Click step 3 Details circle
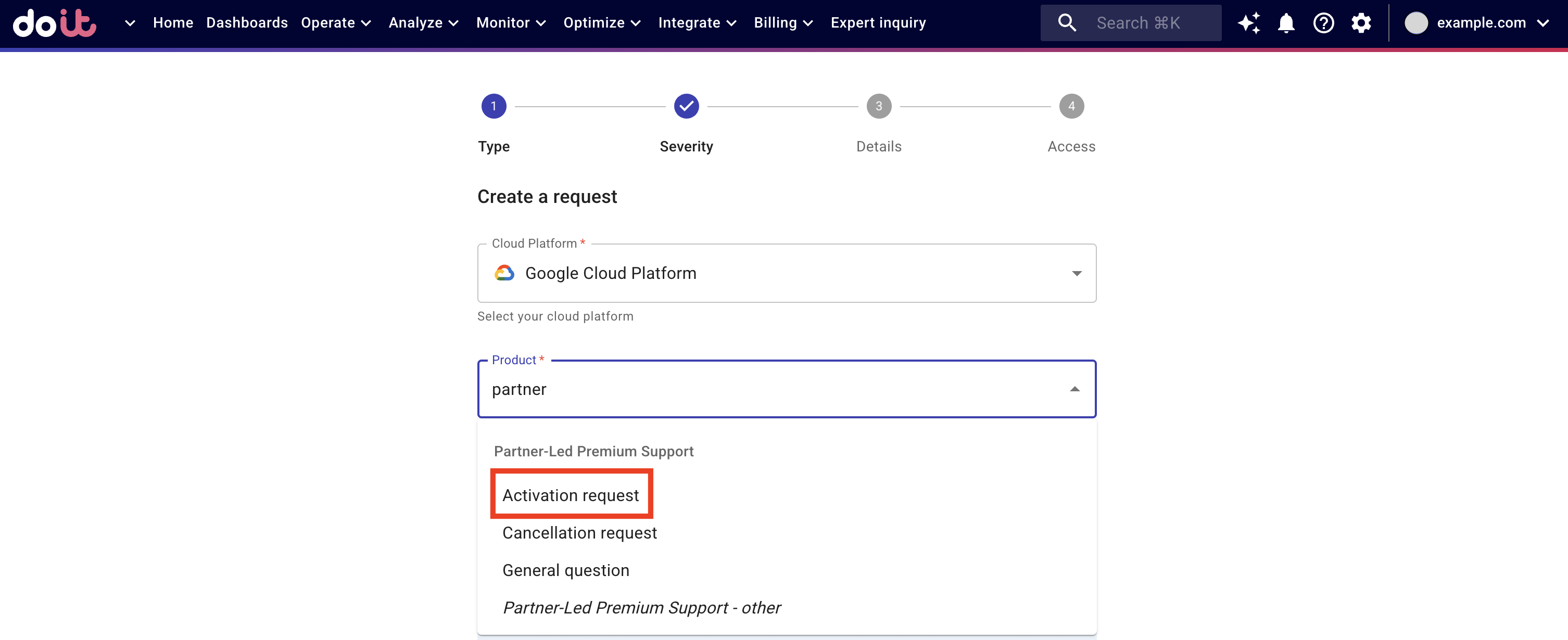 tap(878, 107)
